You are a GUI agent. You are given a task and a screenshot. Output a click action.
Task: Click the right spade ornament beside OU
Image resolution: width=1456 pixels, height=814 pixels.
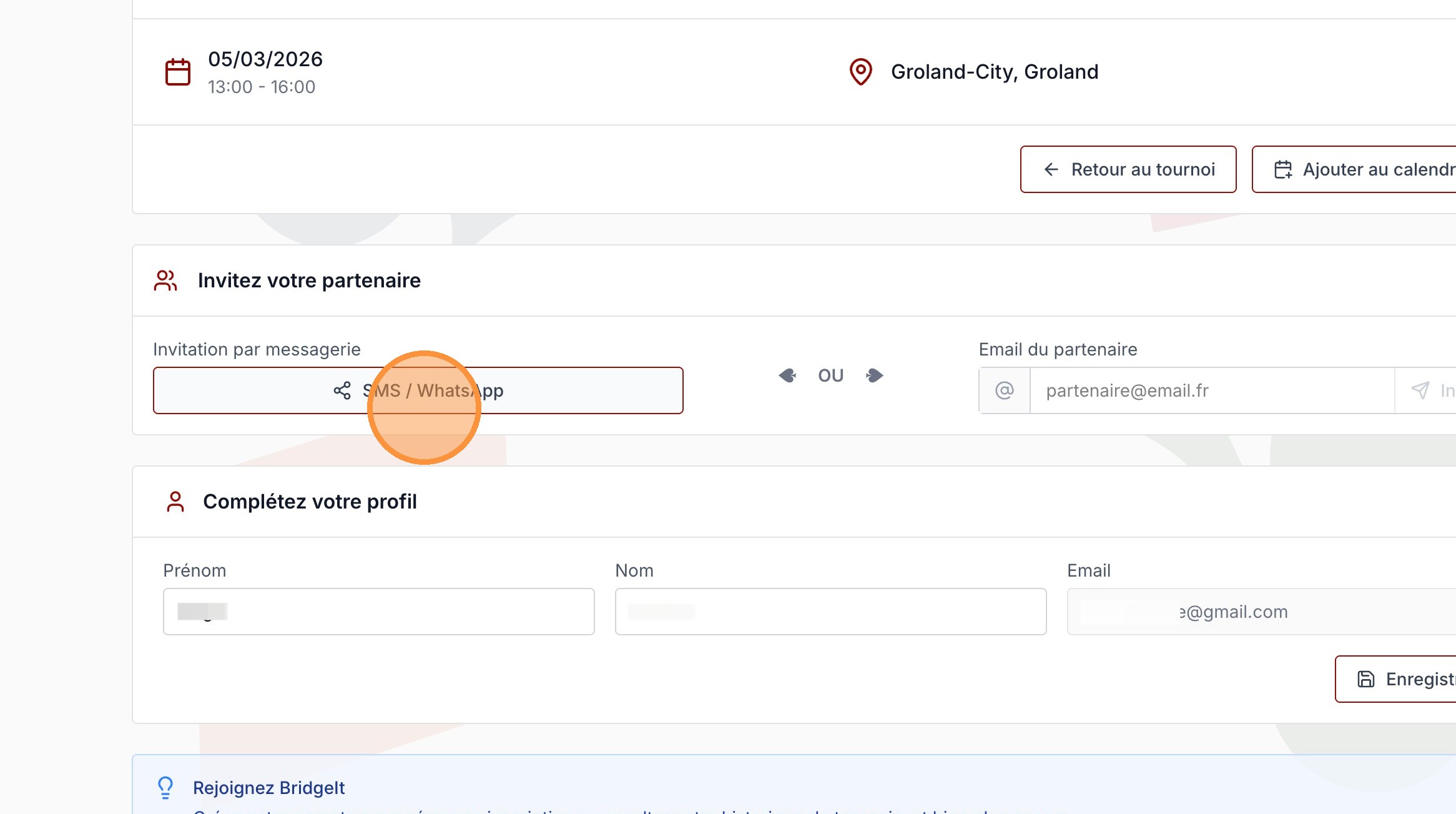[x=875, y=375]
